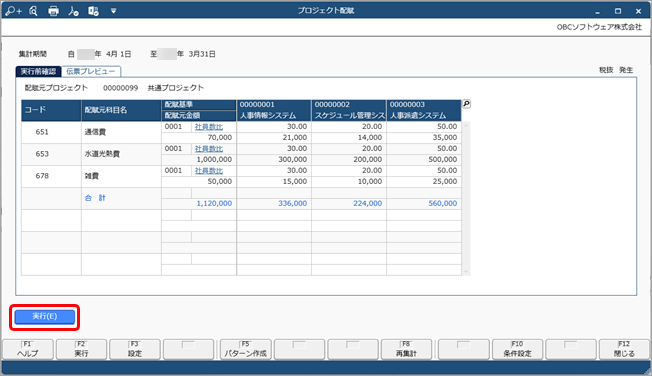Click the PDF output icon

coord(73,11)
